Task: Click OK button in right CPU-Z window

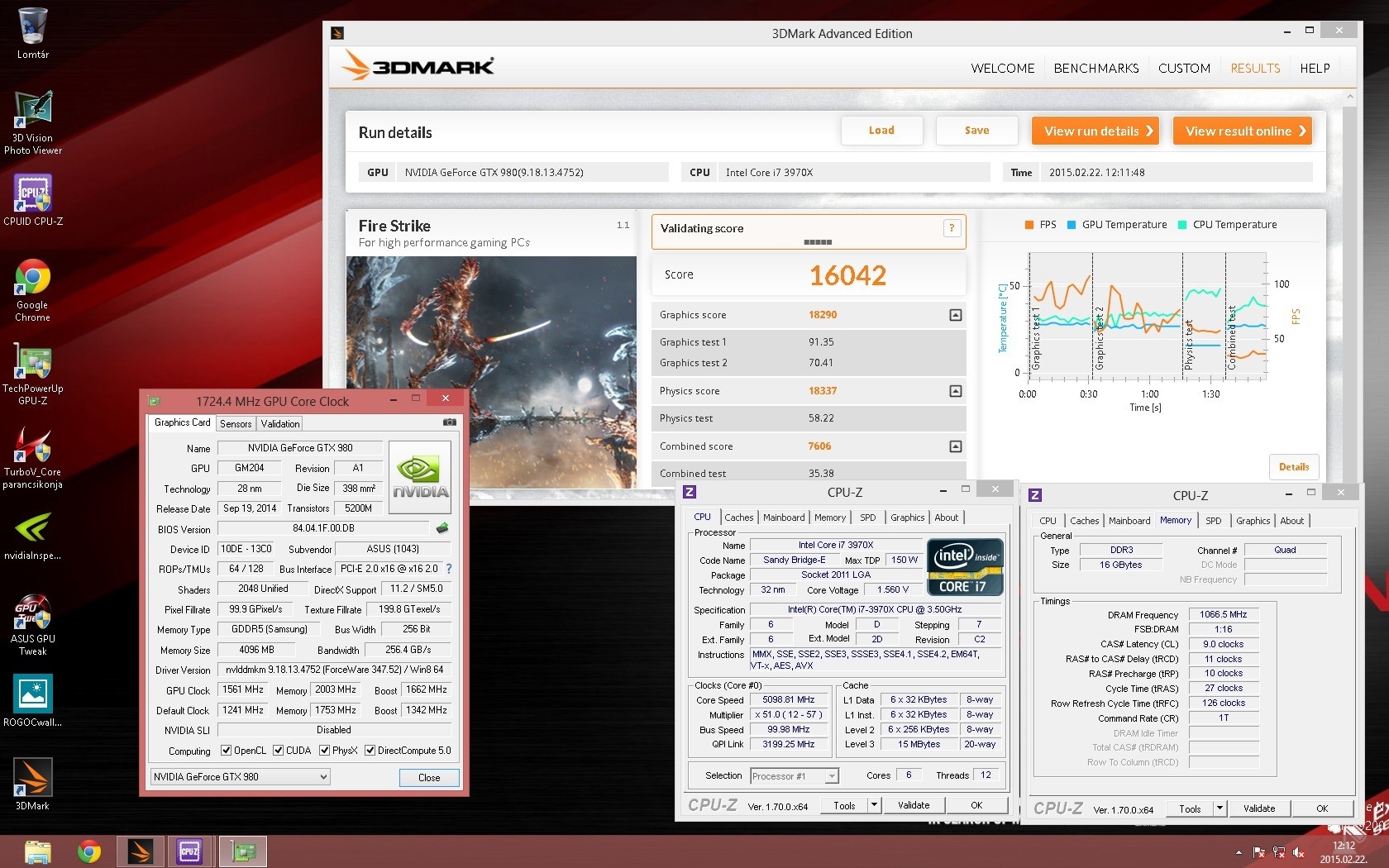Action: coord(1322,809)
